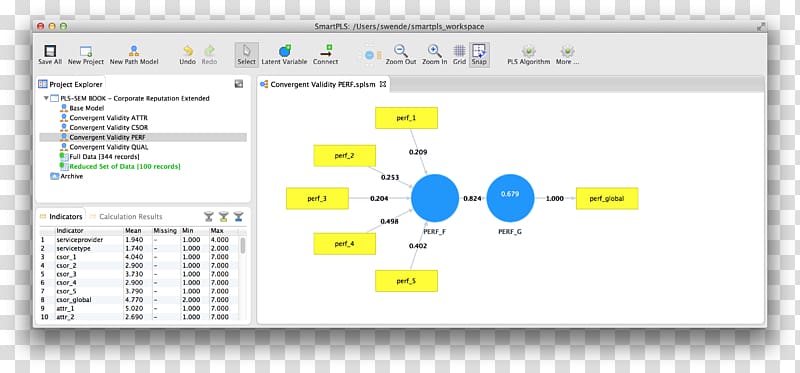Run the PLS Algorithm
Image resolution: width=800 pixels, height=373 pixels.
click(529, 51)
